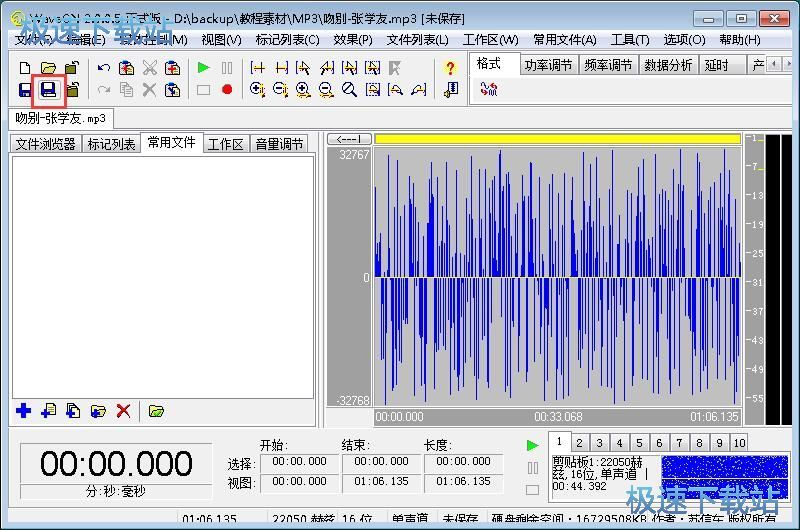Click the add folder with blue plus icon
Viewport: 800px width, 530px height.
click(x=98, y=411)
